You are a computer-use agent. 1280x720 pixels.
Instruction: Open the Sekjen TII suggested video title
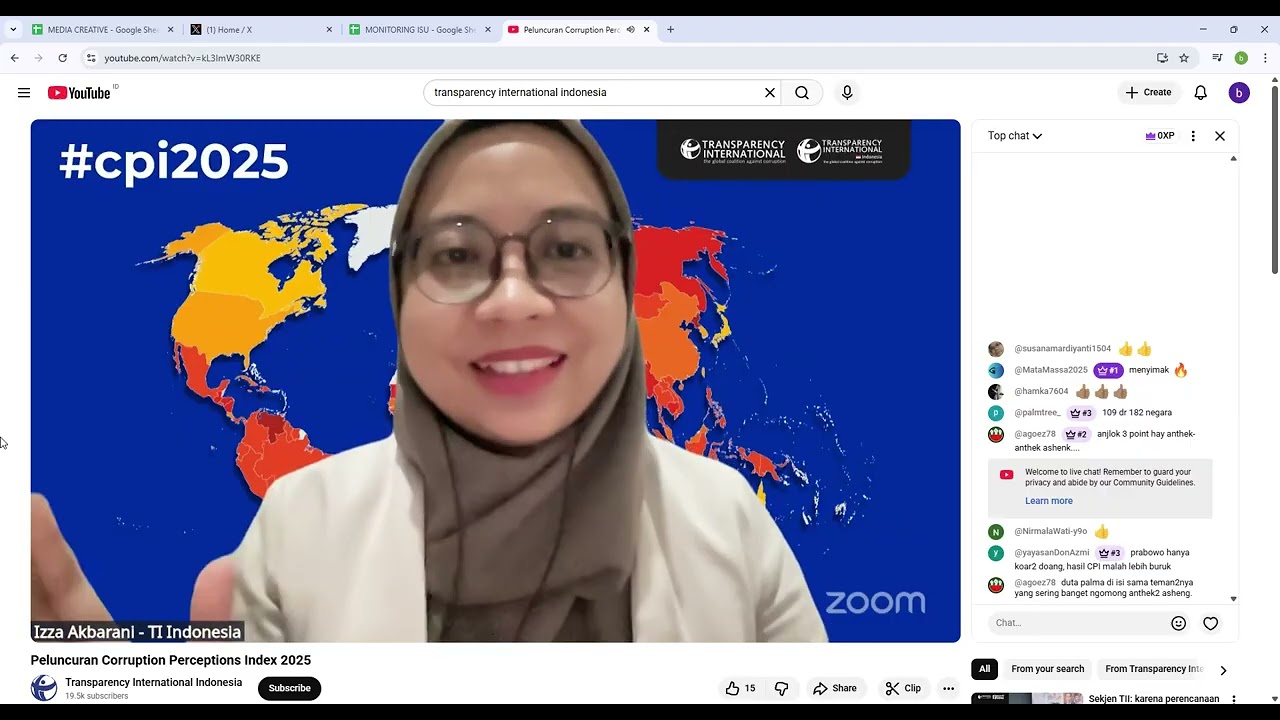pyautogui.click(x=1154, y=699)
